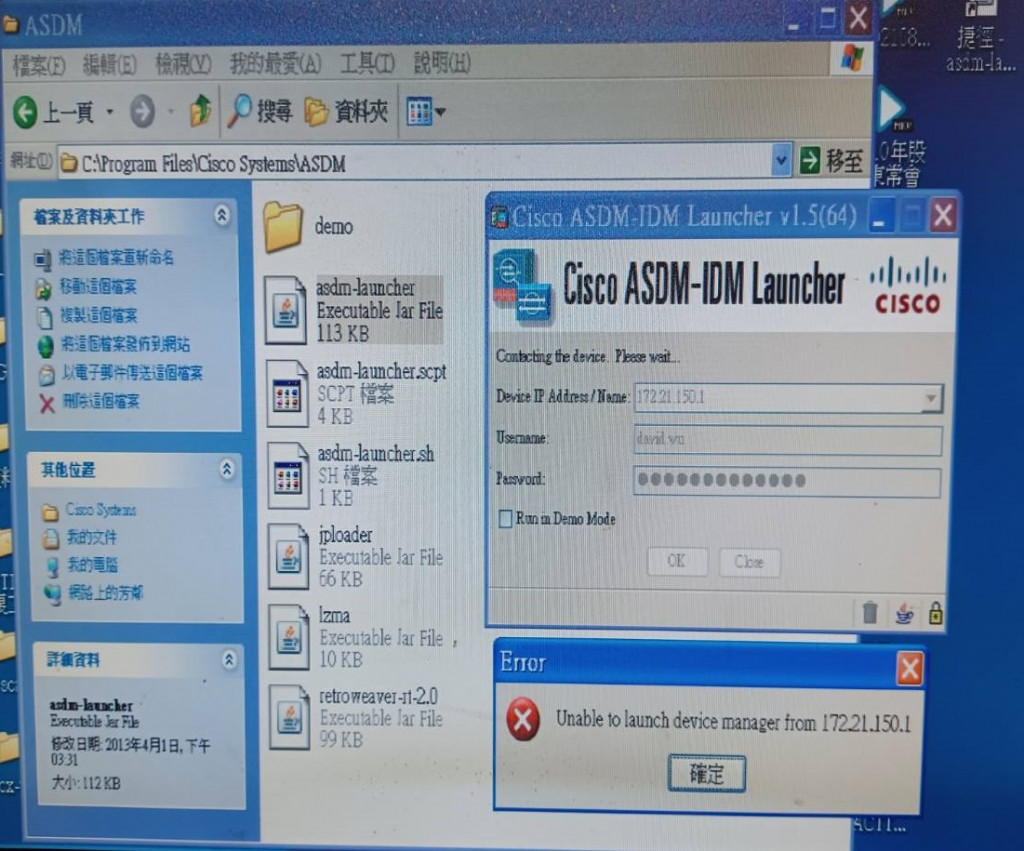Go up one folder level
This screenshot has height=851, width=1024.
200,110
